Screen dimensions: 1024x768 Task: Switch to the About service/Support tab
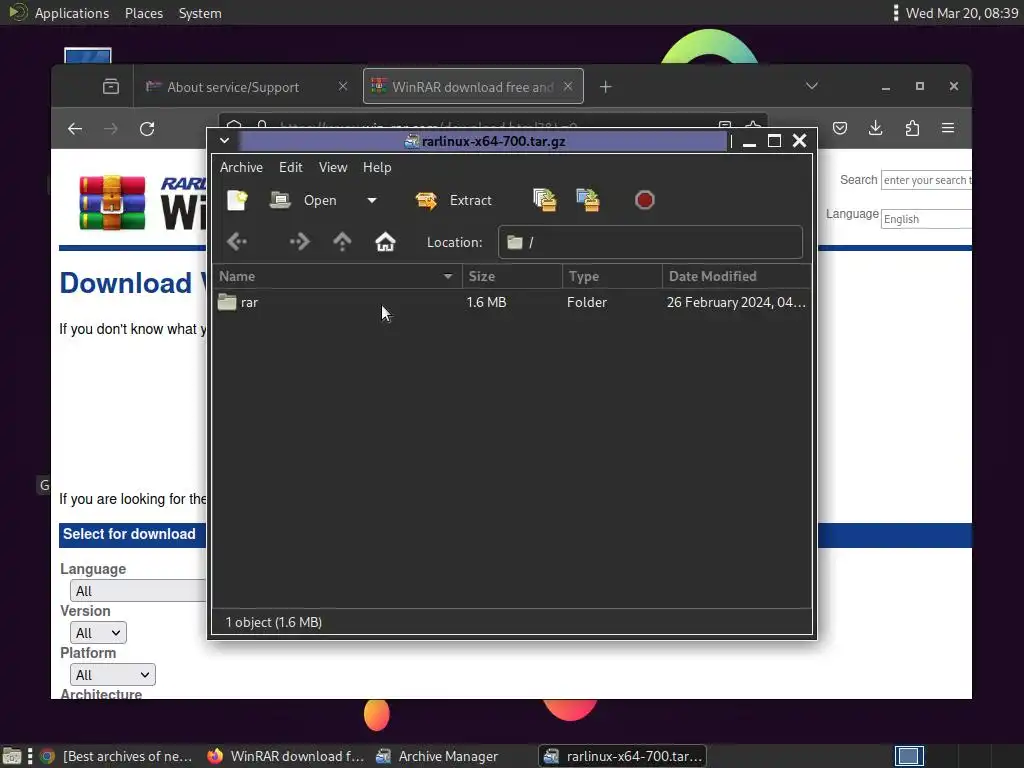[233, 87]
